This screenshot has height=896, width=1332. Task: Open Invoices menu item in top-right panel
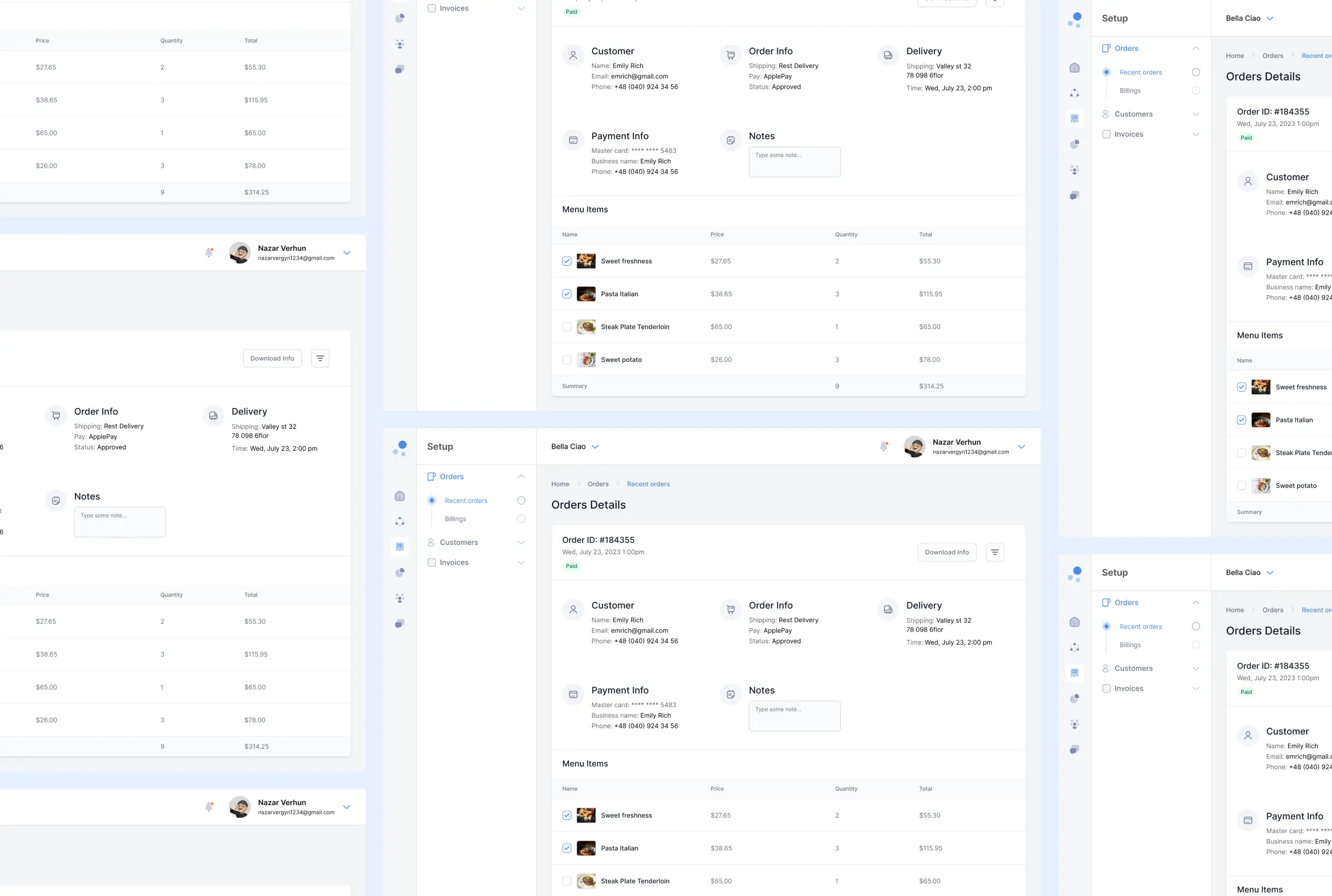click(1128, 134)
